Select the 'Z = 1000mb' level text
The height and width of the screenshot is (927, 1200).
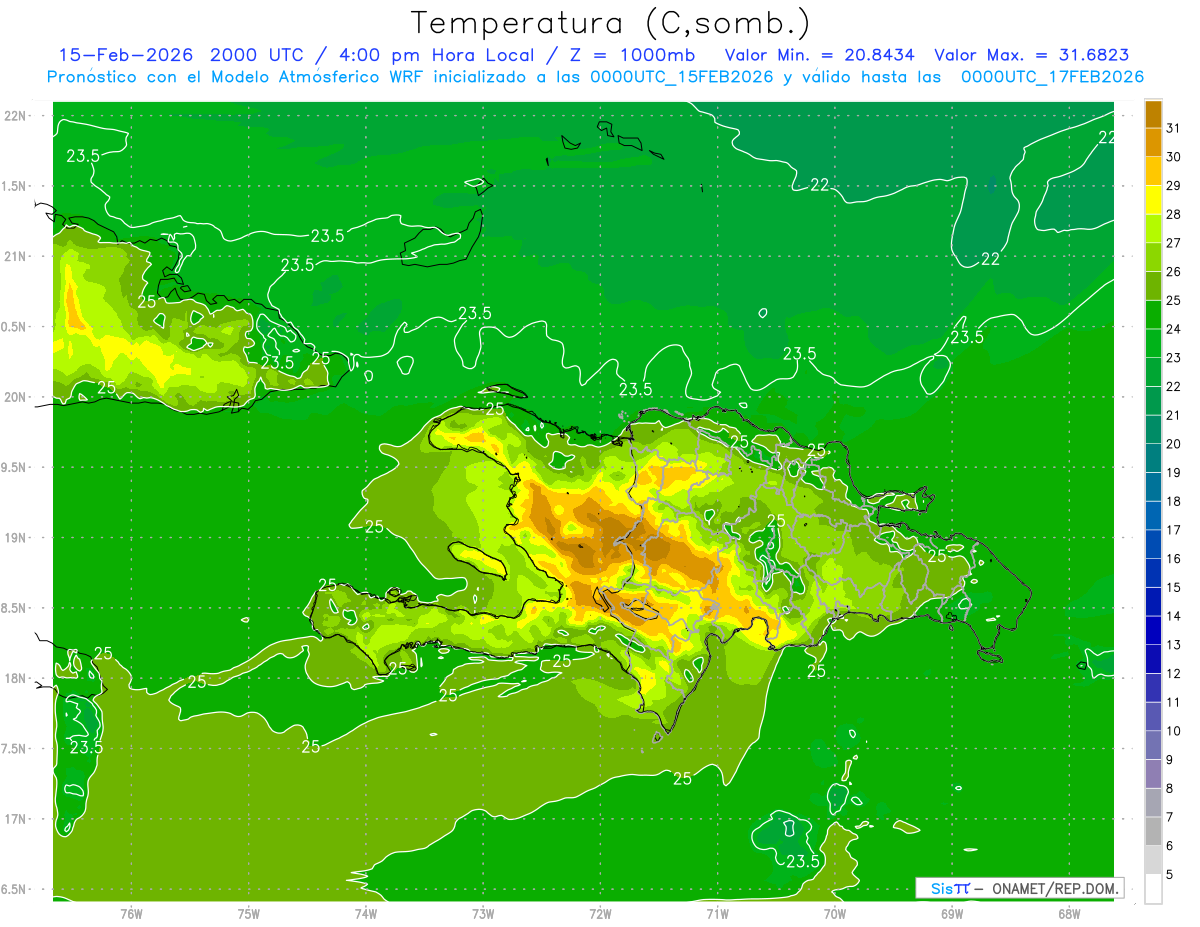tap(634, 55)
